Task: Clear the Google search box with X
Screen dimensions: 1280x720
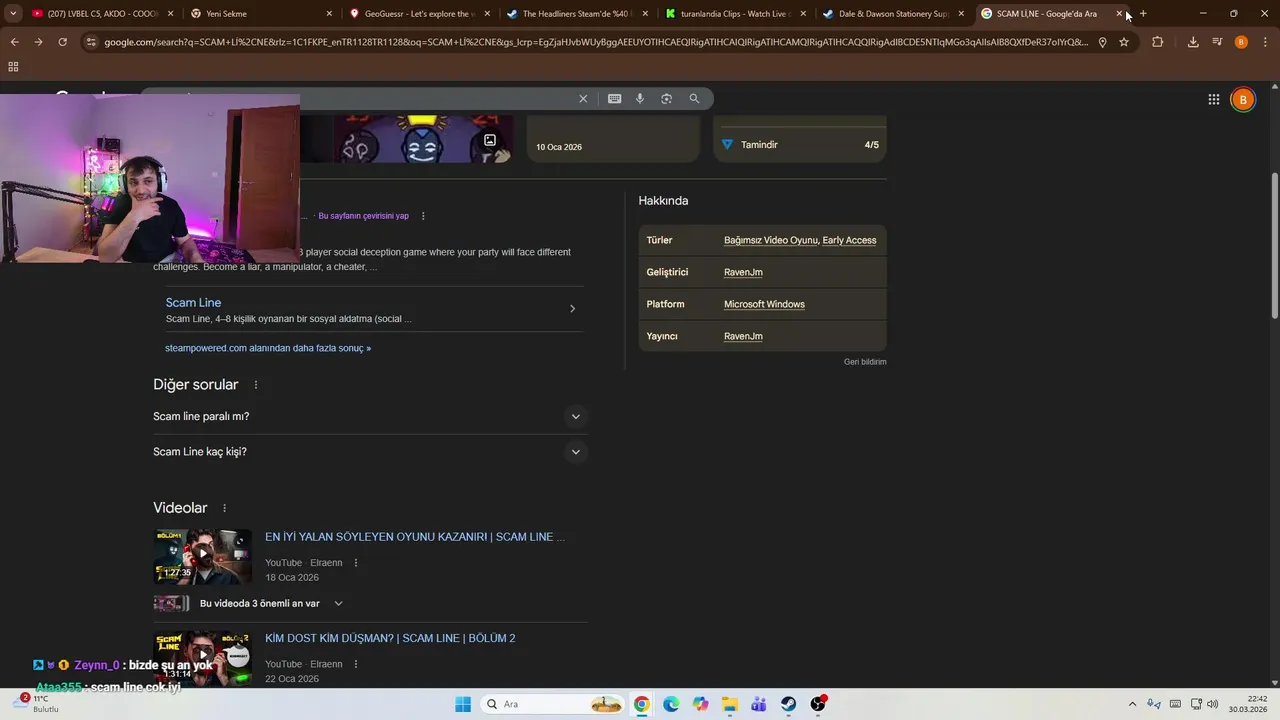Action: [x=583, y=99]
